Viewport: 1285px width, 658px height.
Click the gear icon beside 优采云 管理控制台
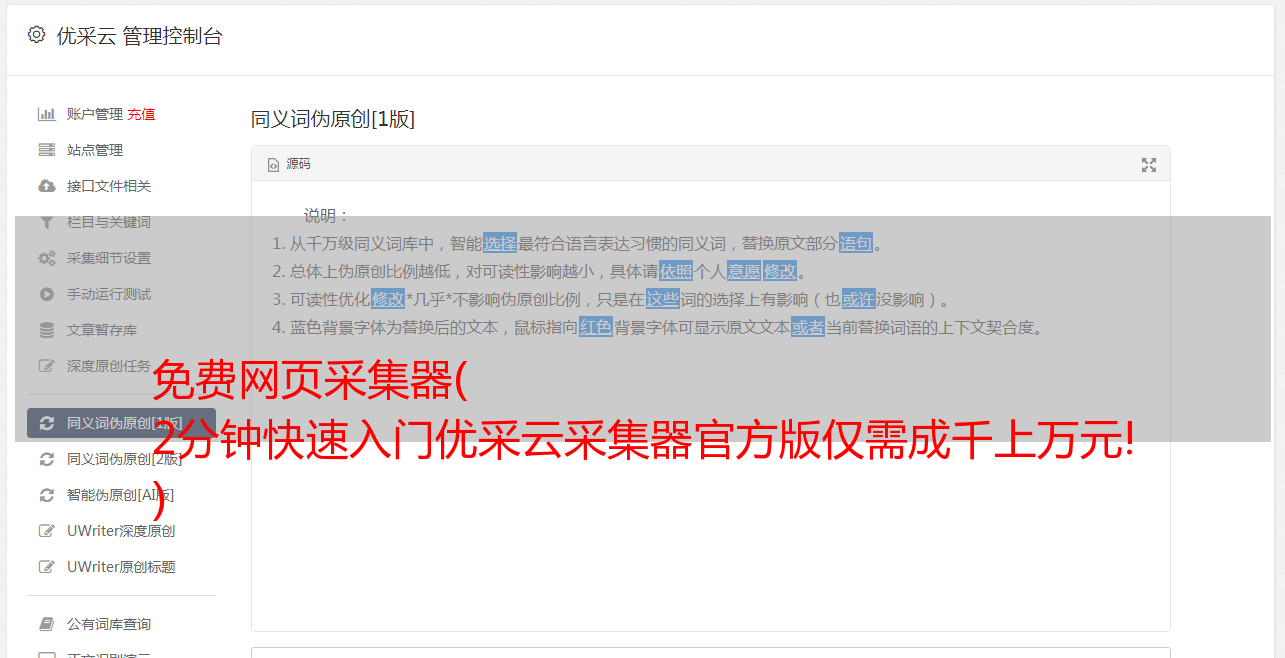[36, 34]
